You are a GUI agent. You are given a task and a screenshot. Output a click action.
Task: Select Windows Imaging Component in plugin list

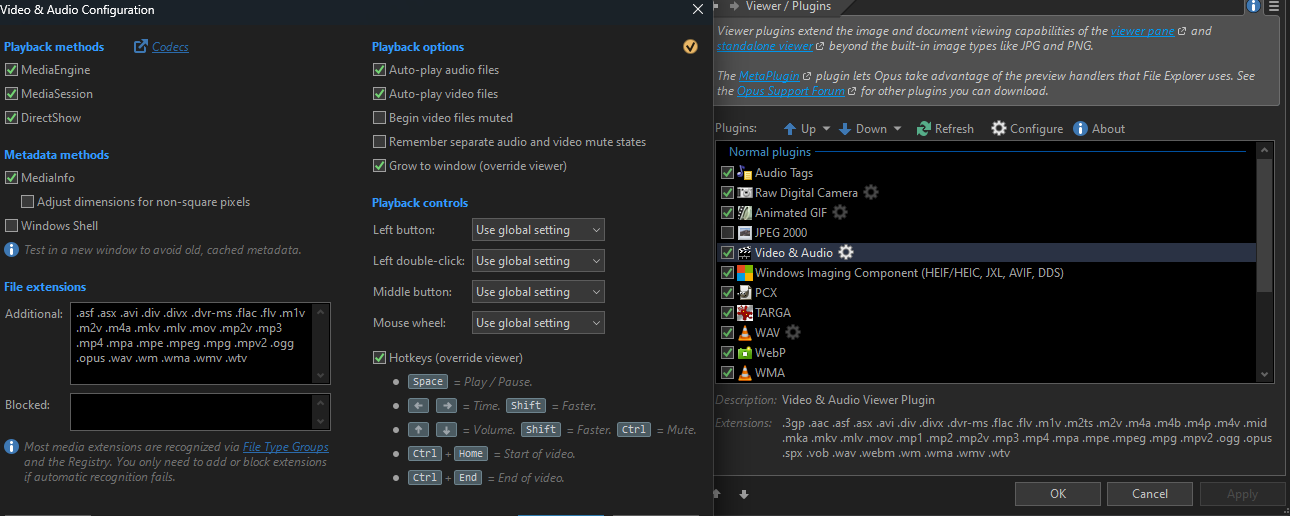[908, 273]
